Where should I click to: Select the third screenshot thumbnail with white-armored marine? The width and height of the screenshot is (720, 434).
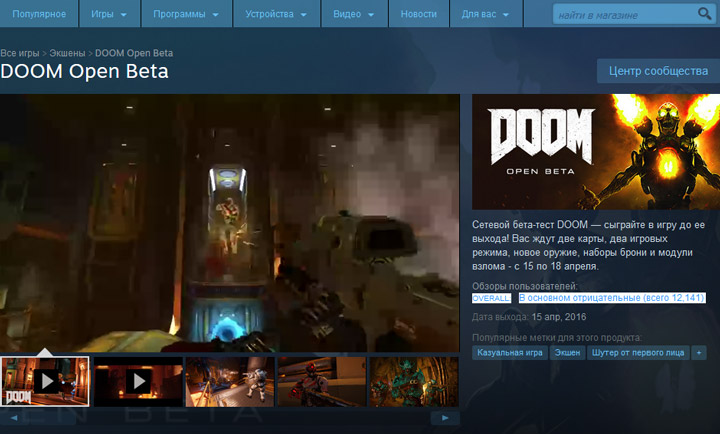(x=230, y=382)
